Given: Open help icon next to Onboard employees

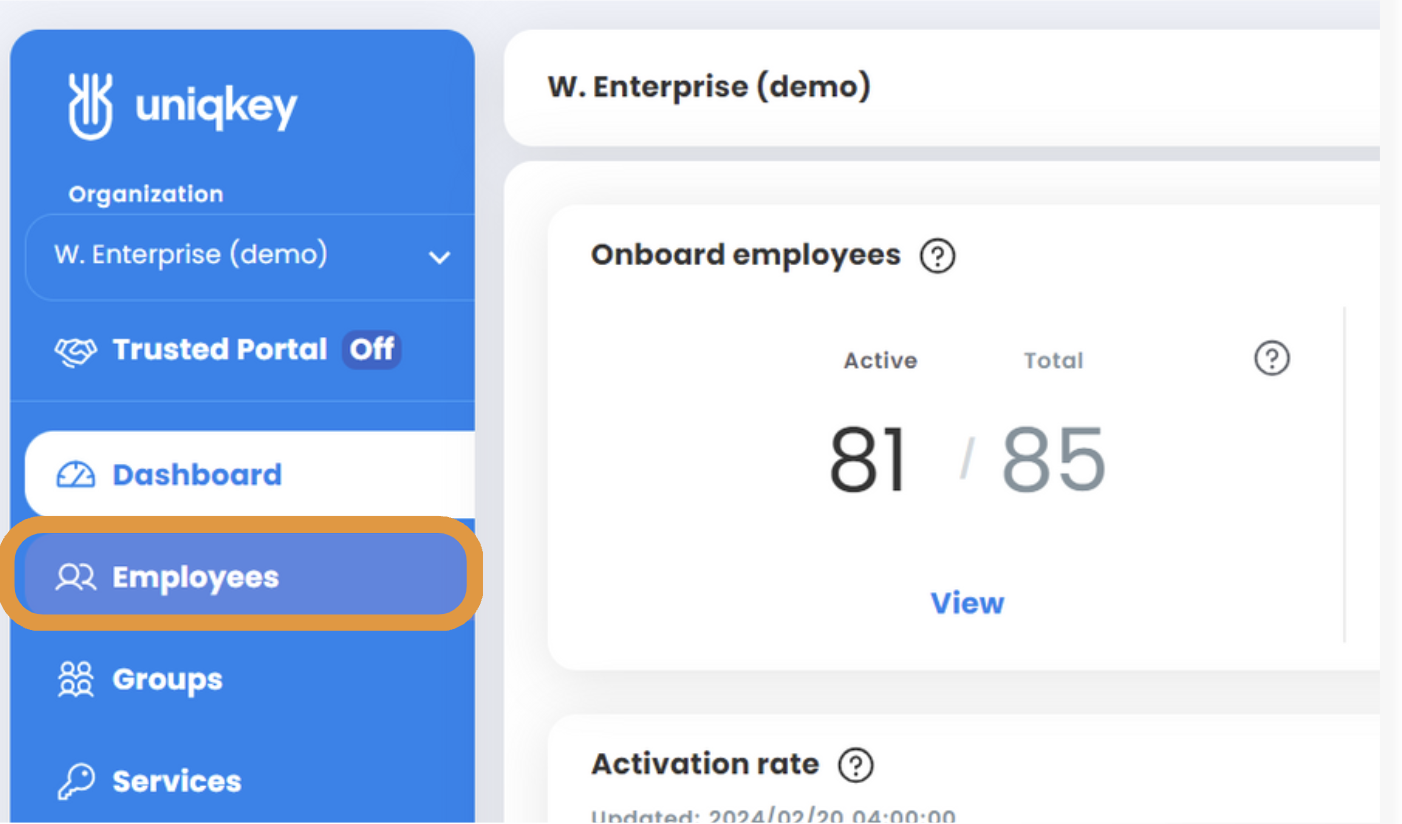Looking at the screenshot, I should point(937,256).
